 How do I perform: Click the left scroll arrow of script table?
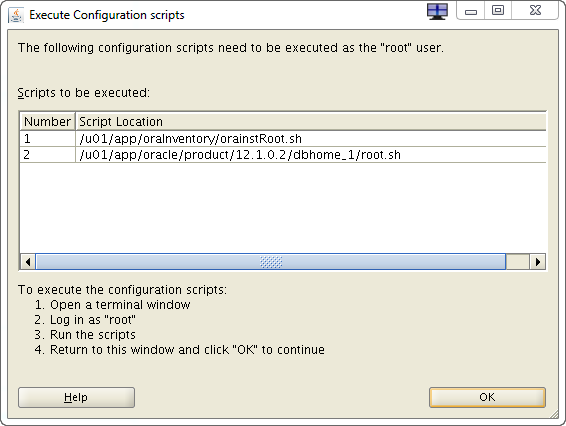click(28, 262)
